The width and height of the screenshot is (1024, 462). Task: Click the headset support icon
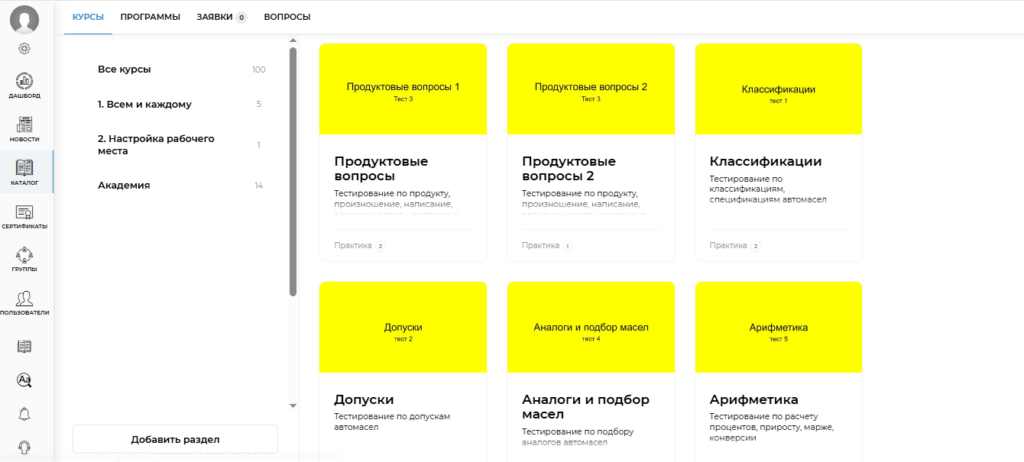click(24, 447)
